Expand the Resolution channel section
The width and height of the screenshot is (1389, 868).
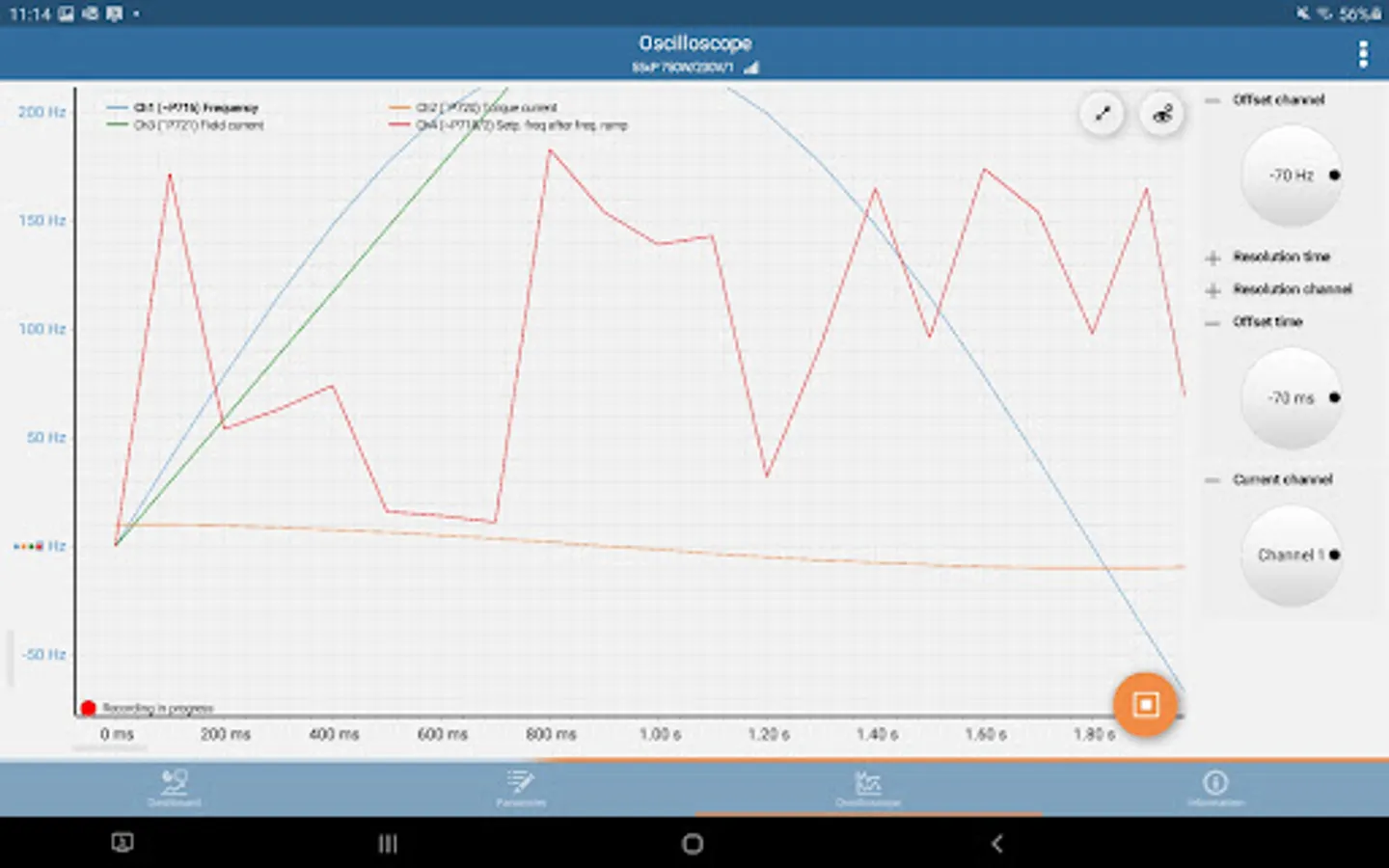1212,289
